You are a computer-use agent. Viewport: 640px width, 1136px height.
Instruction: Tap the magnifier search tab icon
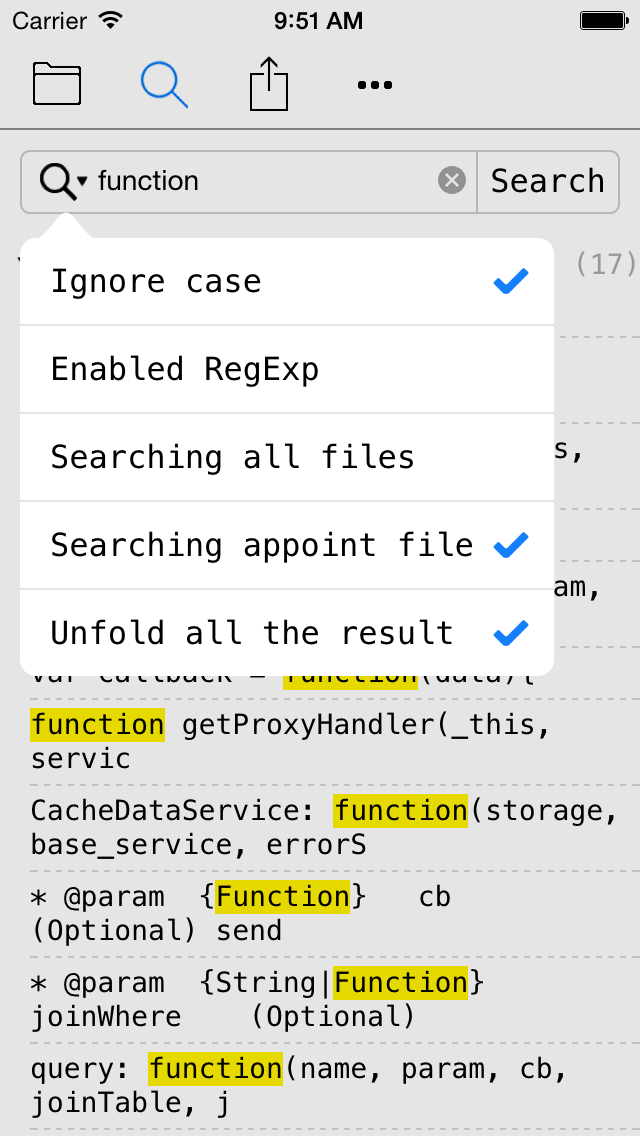164,84
